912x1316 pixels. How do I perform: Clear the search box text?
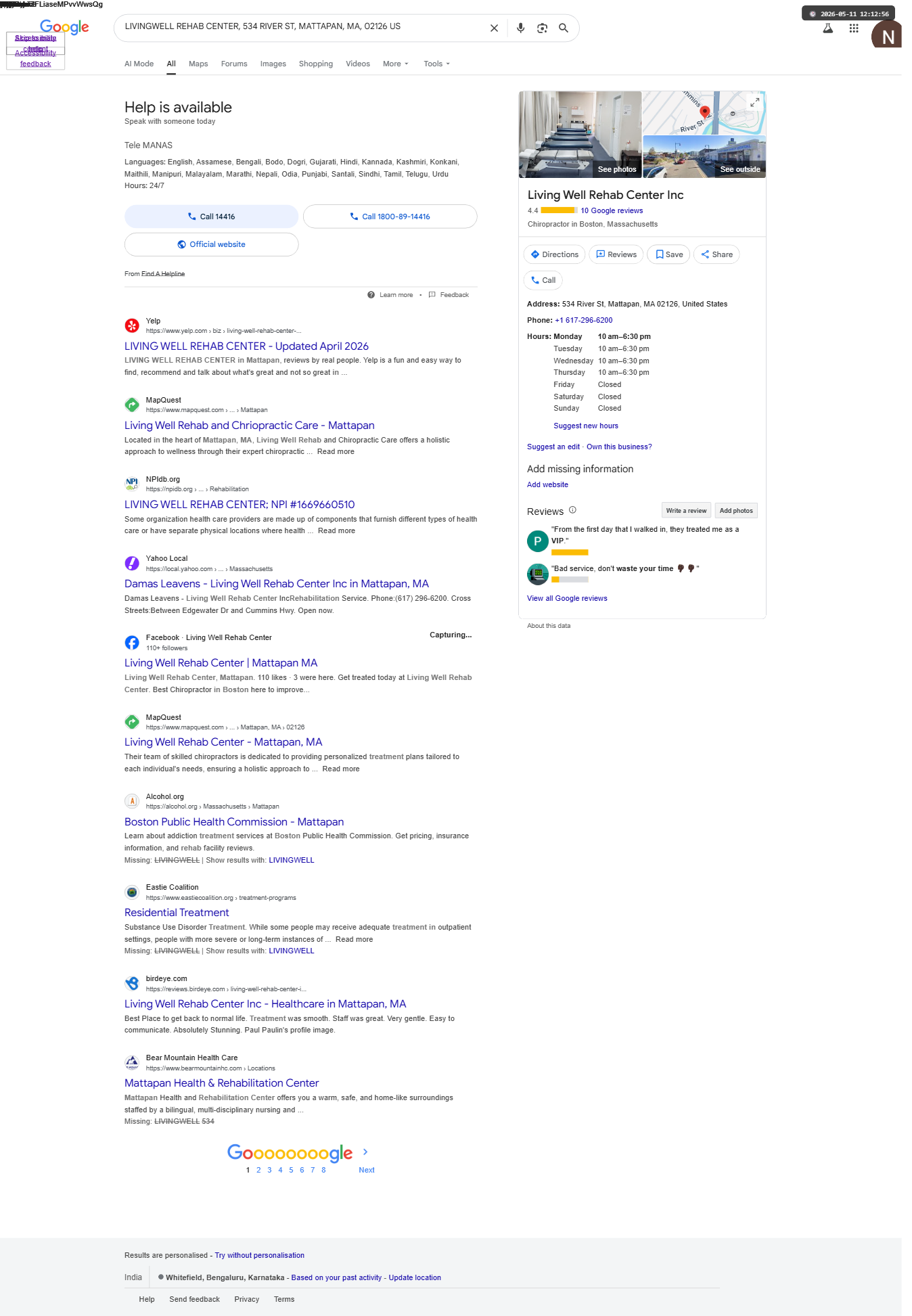click(x=494, y=28)
